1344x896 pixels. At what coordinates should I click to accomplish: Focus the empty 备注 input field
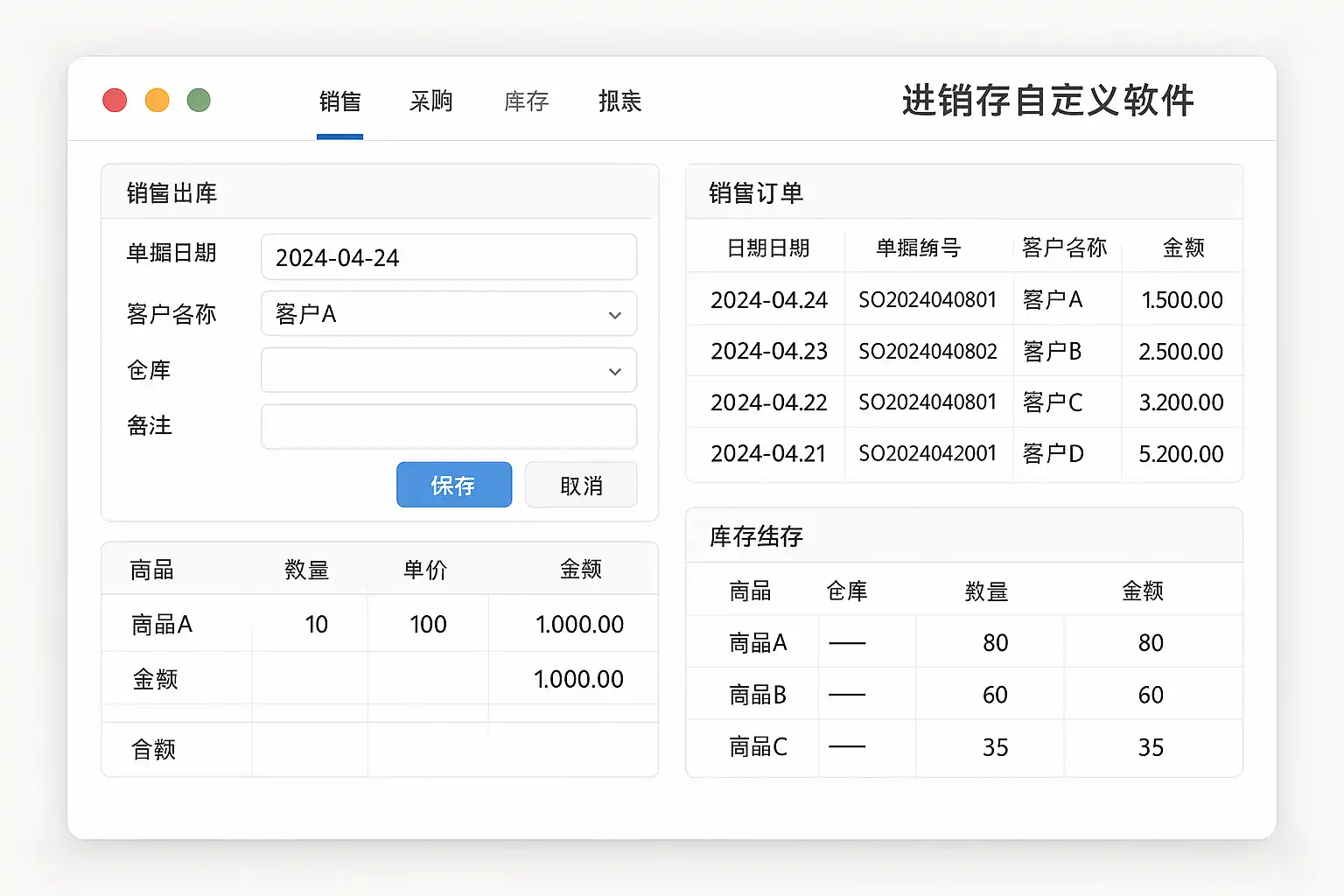[448, 427]
